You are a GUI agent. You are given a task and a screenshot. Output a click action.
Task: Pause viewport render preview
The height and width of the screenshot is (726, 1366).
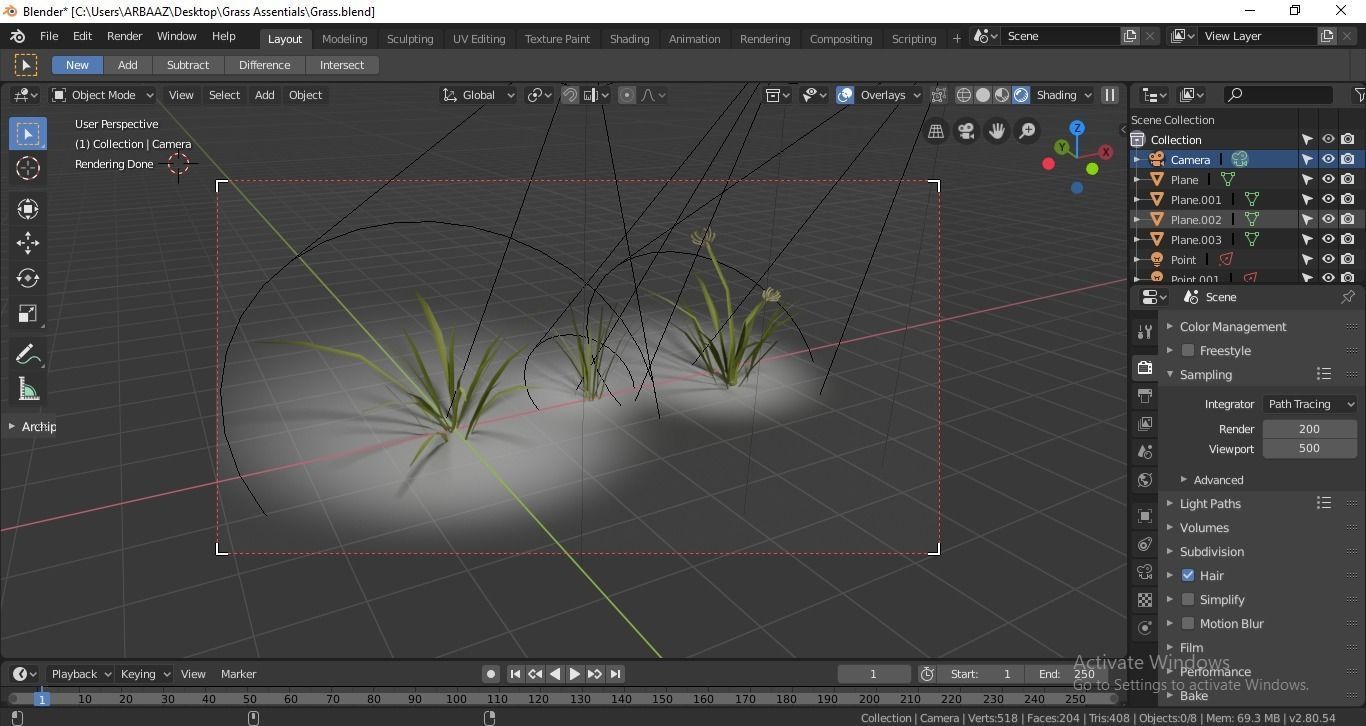coord(1109,95)
